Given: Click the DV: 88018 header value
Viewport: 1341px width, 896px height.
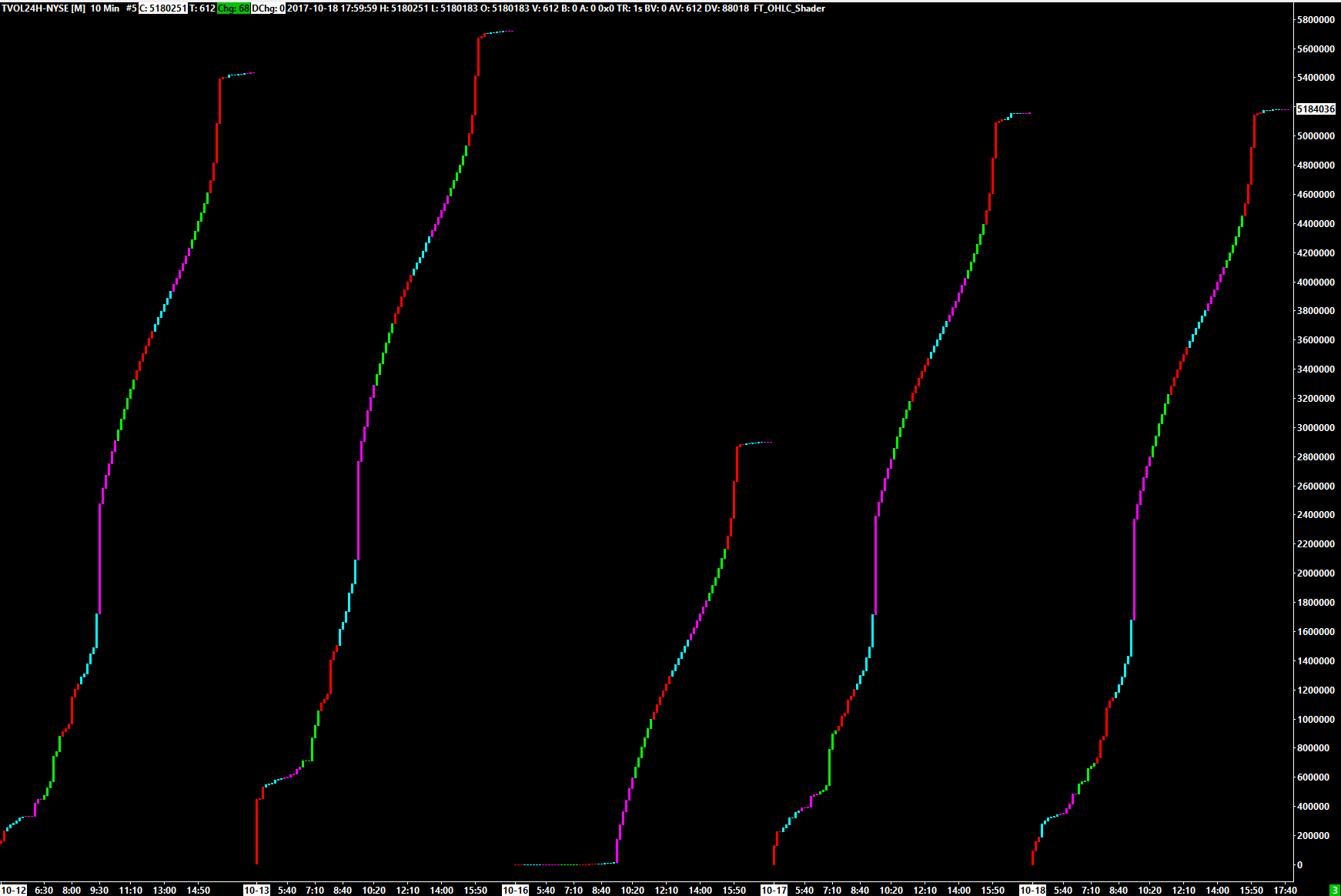Looking at the screenshot, I should pos(726,8).
